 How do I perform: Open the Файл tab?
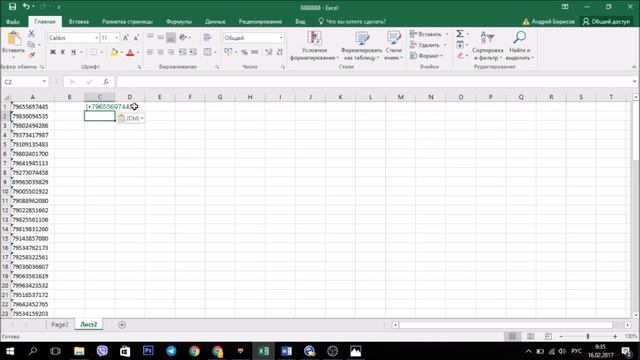point(13,22)
